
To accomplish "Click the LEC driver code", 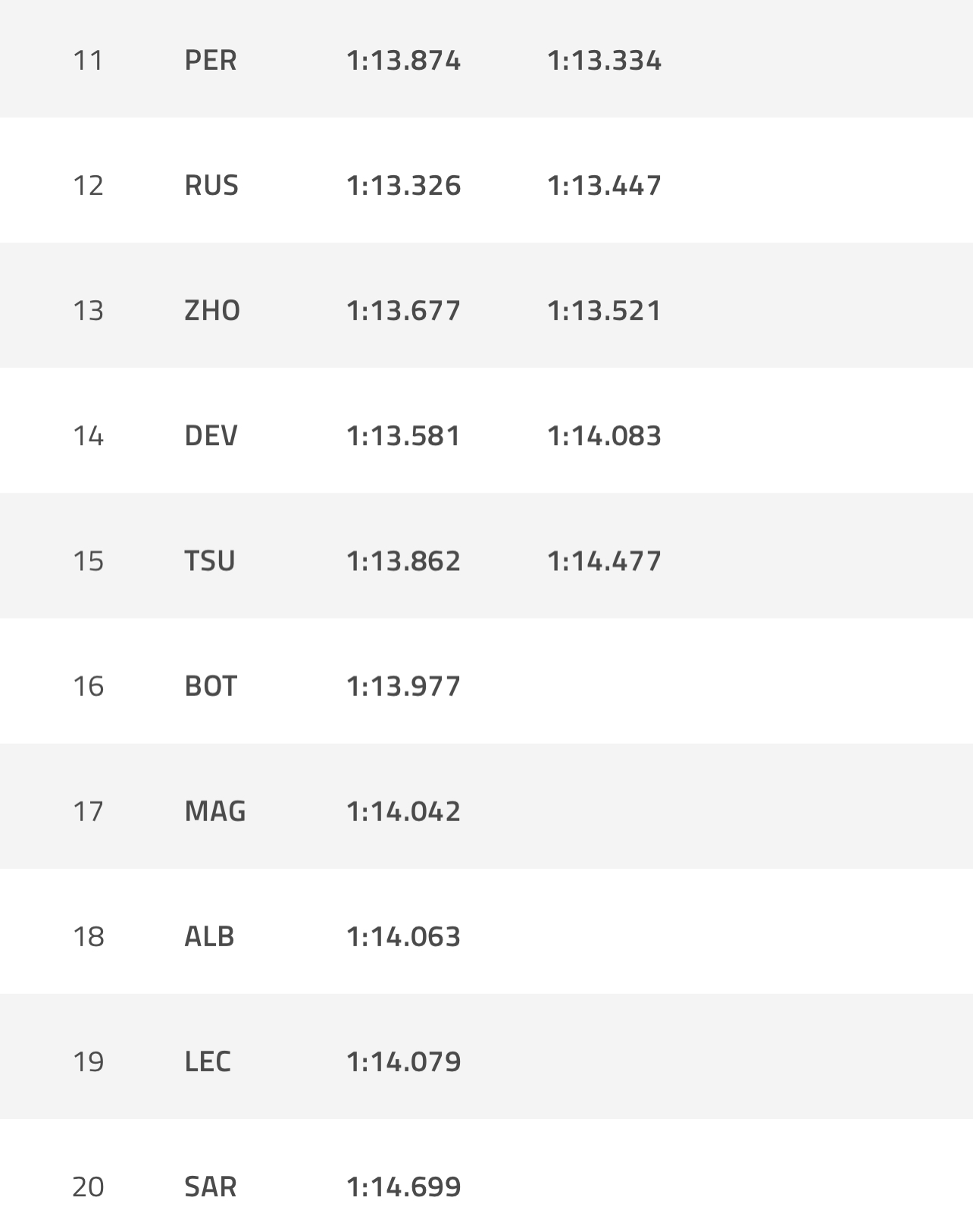I will pyautogui.click(x=208, y=1061).
